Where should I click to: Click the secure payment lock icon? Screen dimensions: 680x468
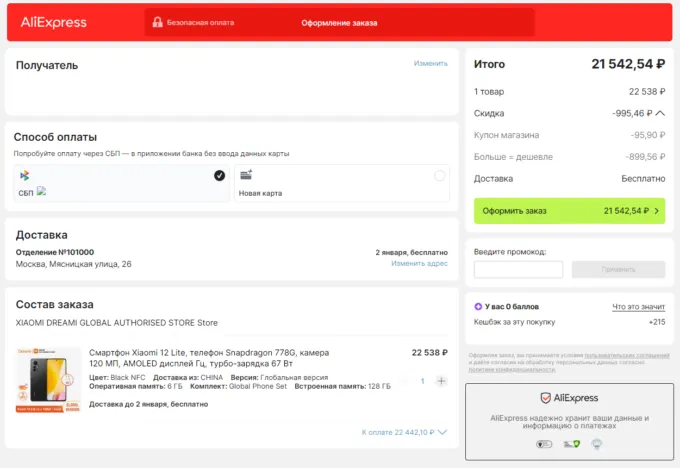(157, 22)
